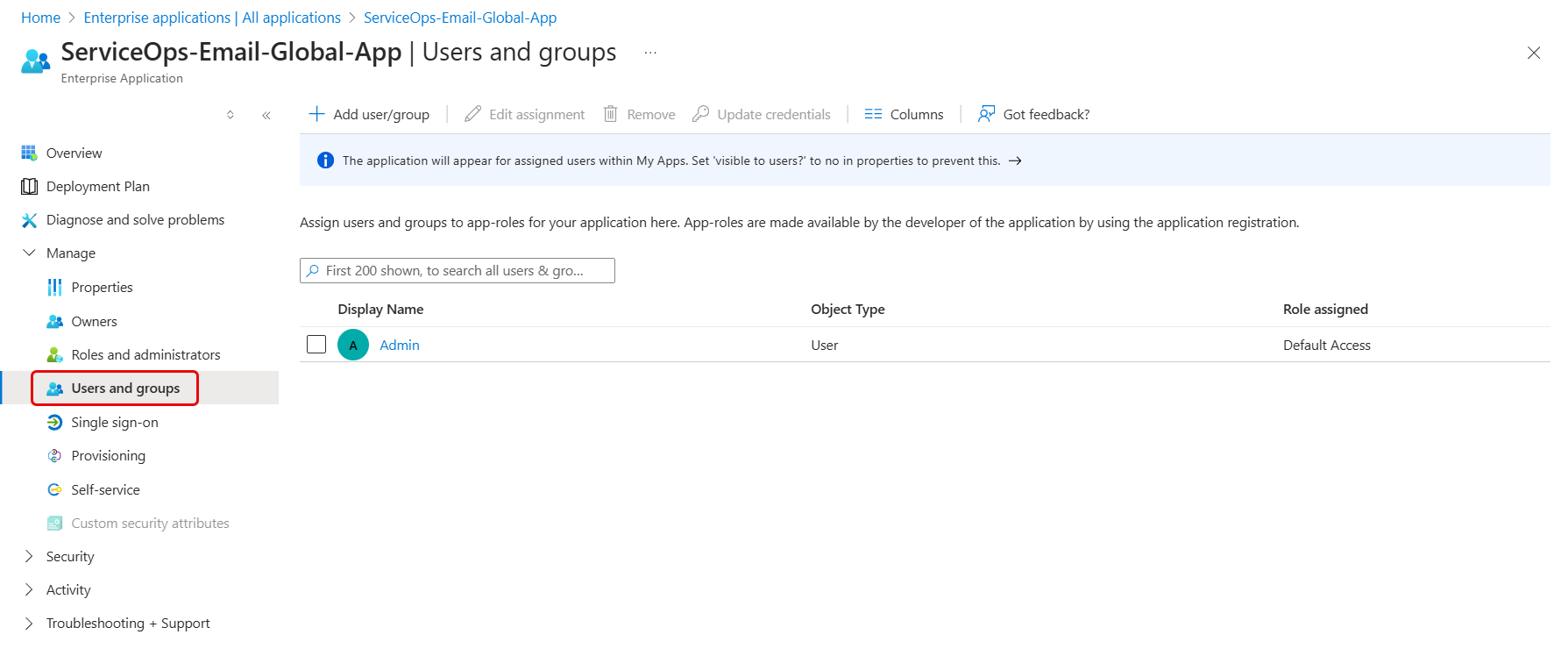The image size is (1568, 656).
Task: Click the Role assigned column header
Action: [x=1325, y=310]
